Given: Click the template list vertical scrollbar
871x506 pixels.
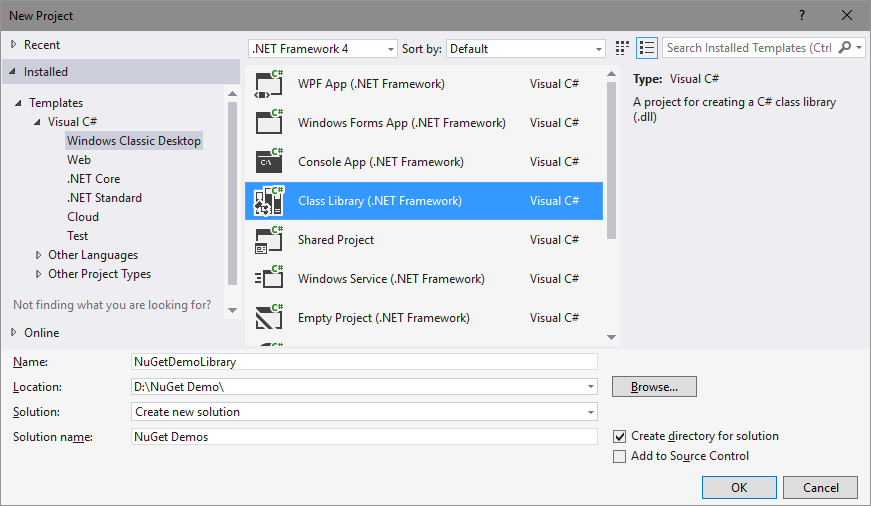Looking at the screenshot, I should click(612, 160).
